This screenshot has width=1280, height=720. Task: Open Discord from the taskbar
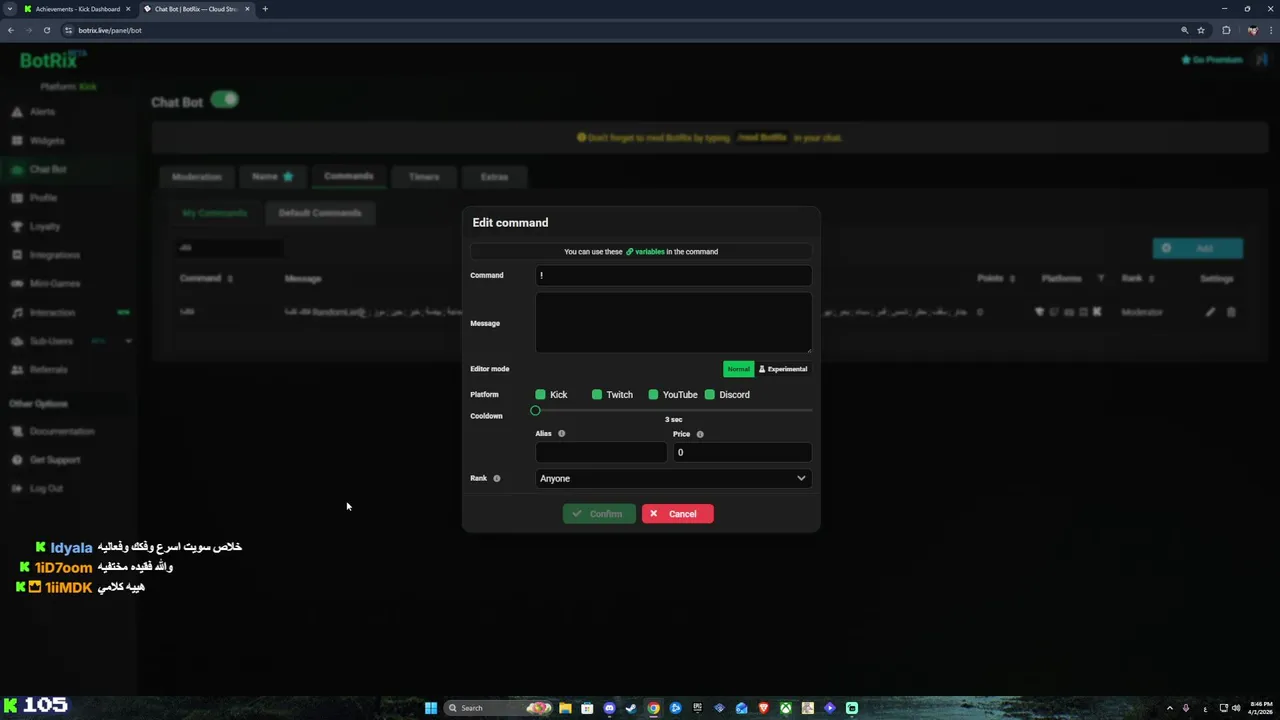coord(609,708)
